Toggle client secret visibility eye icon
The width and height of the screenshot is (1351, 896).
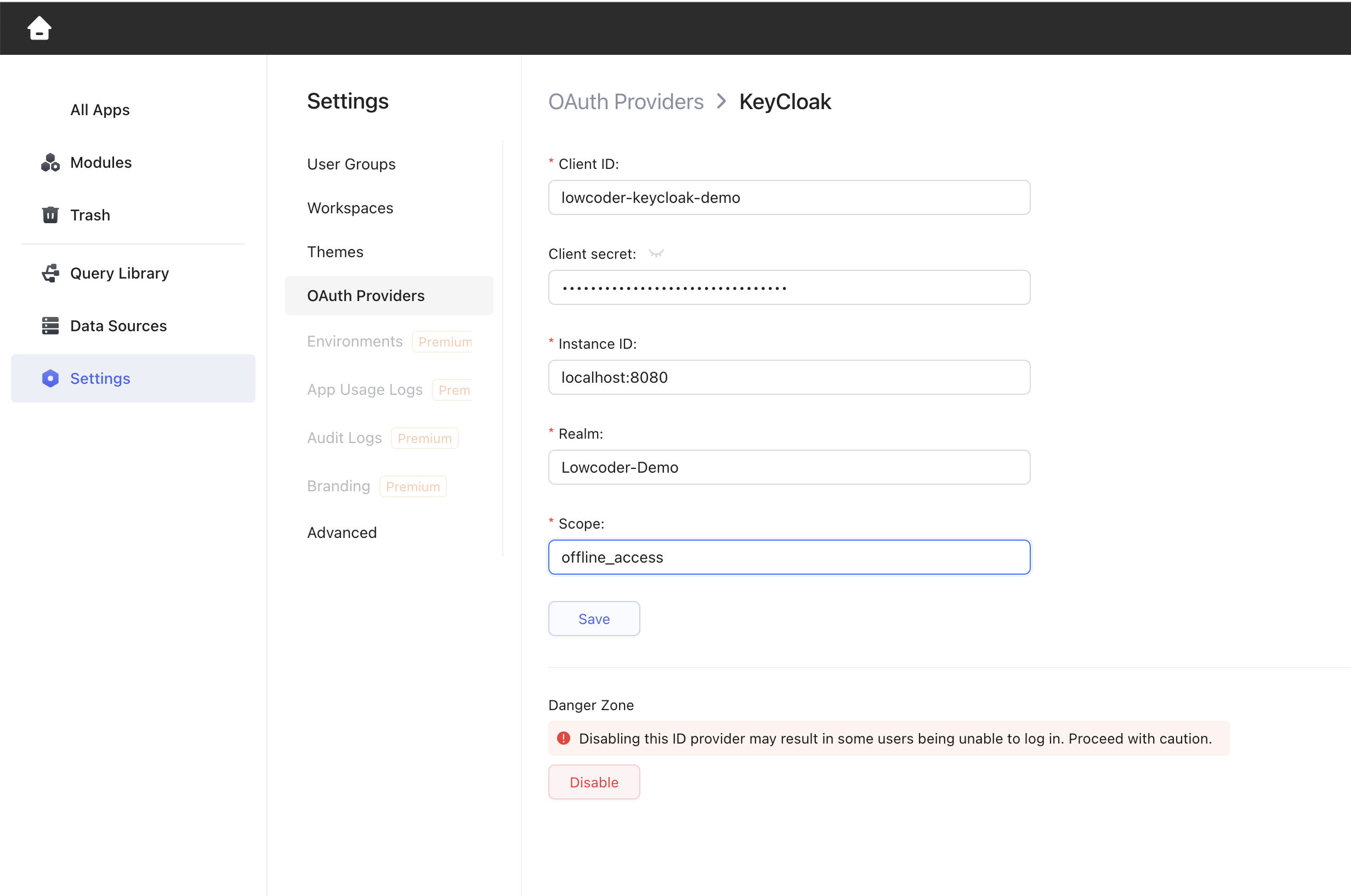tap(656, 254)
